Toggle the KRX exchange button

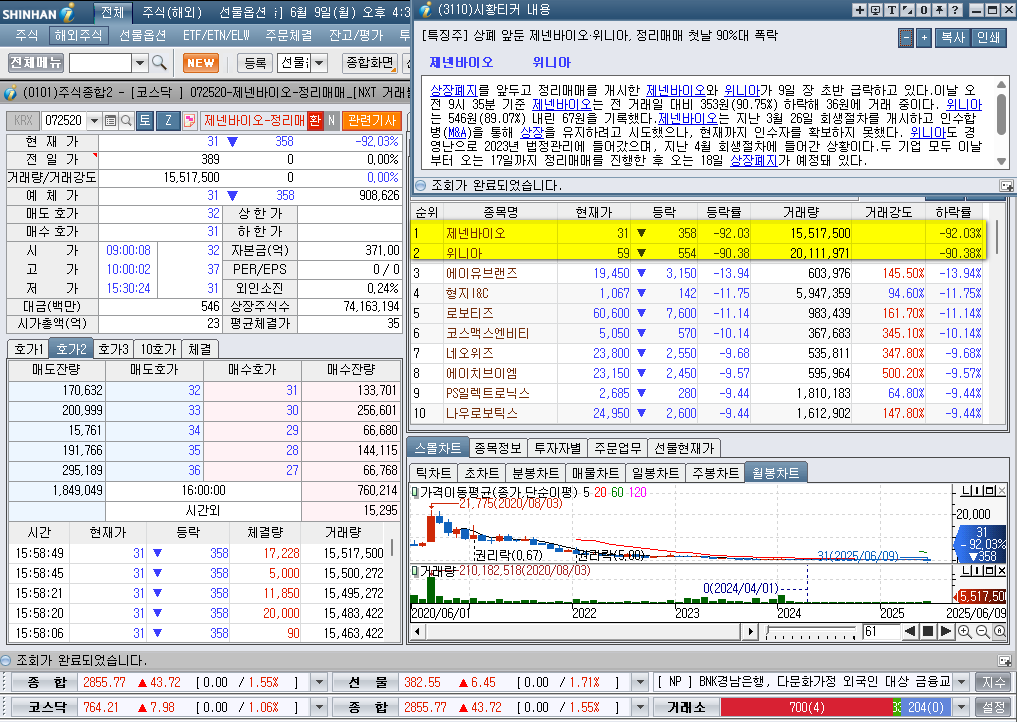[23, 121]
